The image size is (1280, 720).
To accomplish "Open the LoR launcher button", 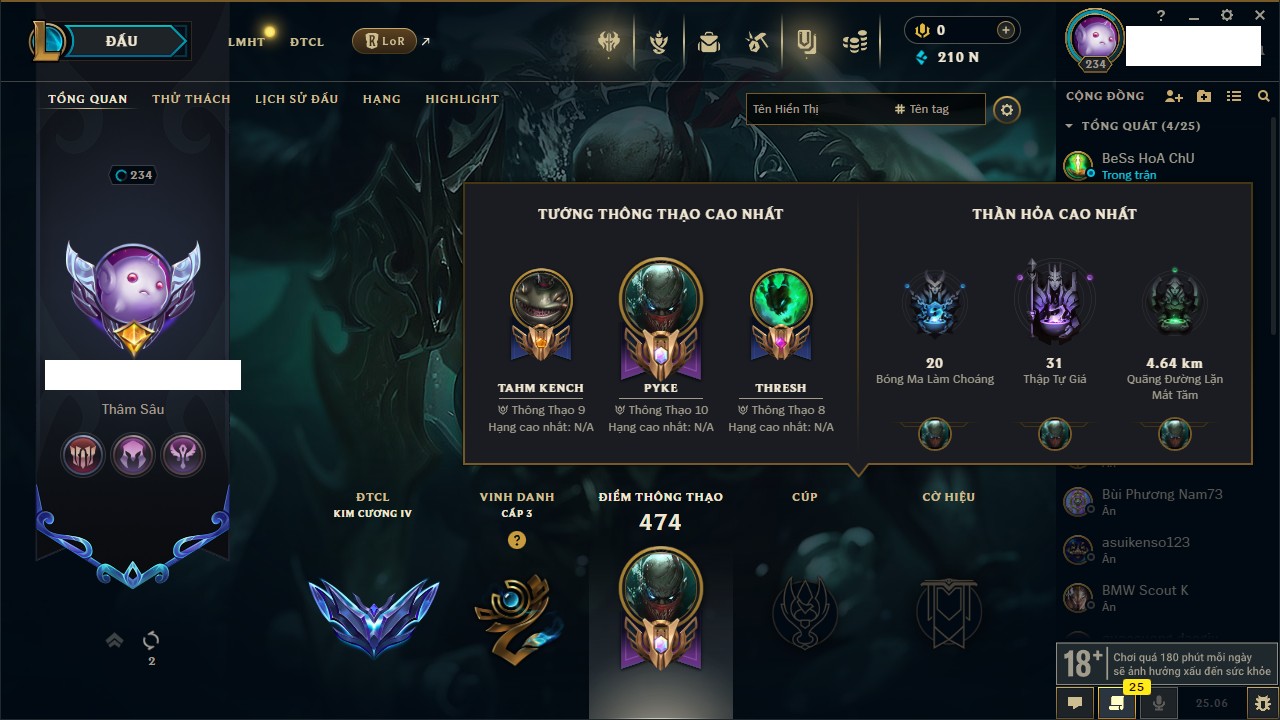I will [384, 41].
